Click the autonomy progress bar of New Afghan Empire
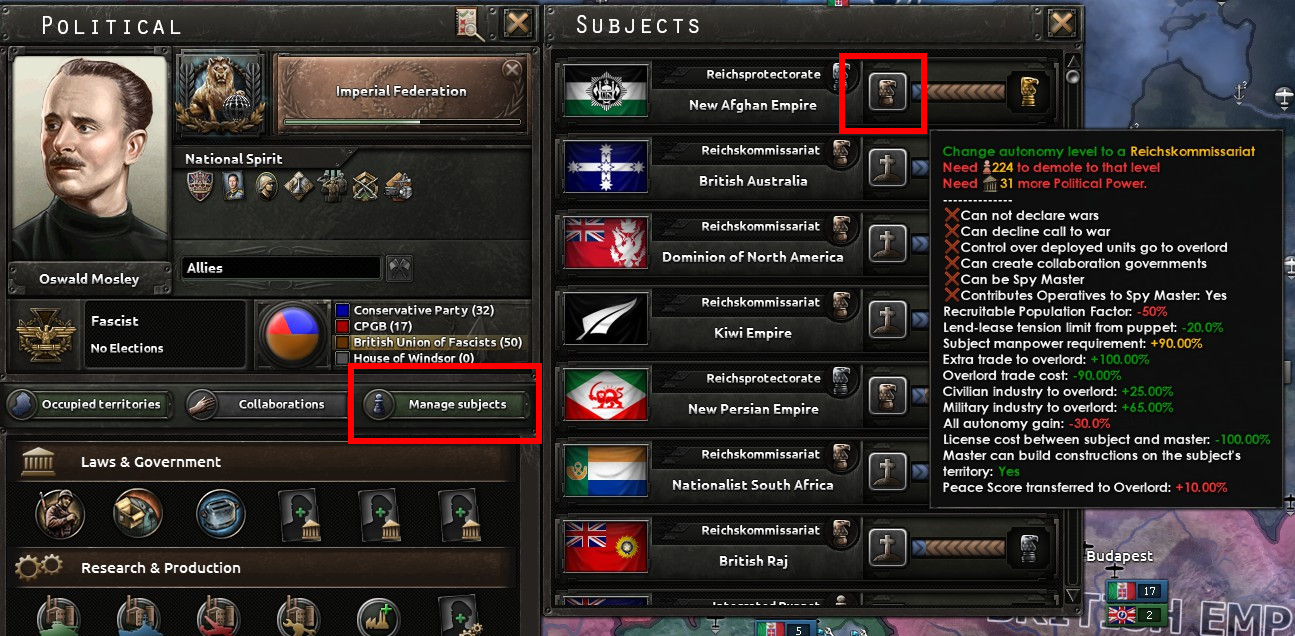The width and height of the screenshot is (1295, 636). point(964,92)
